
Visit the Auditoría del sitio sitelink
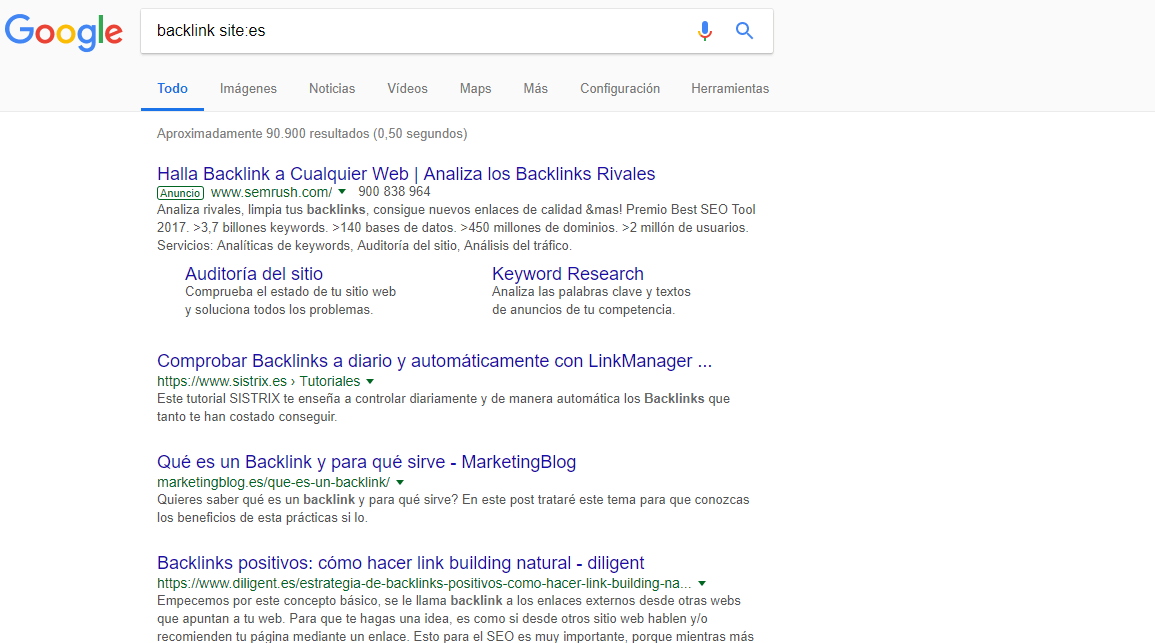click(253, 273)
